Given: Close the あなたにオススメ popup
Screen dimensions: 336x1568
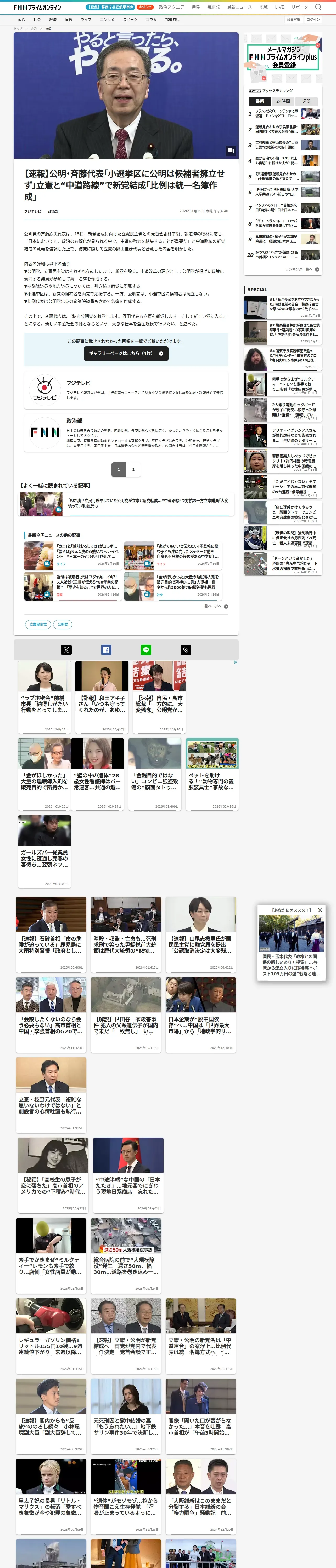Looking at the screenshot, I should 320,909.
